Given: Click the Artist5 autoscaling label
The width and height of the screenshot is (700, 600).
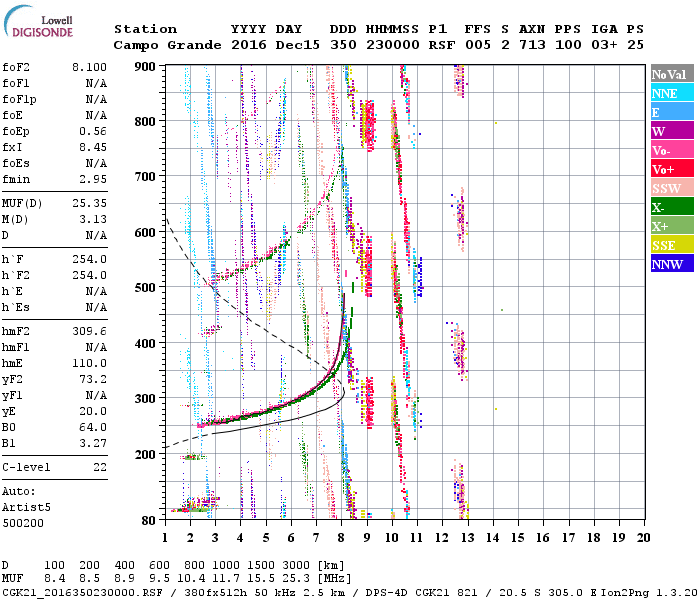Looking at the screenshot, I should (x=26, y=508).
